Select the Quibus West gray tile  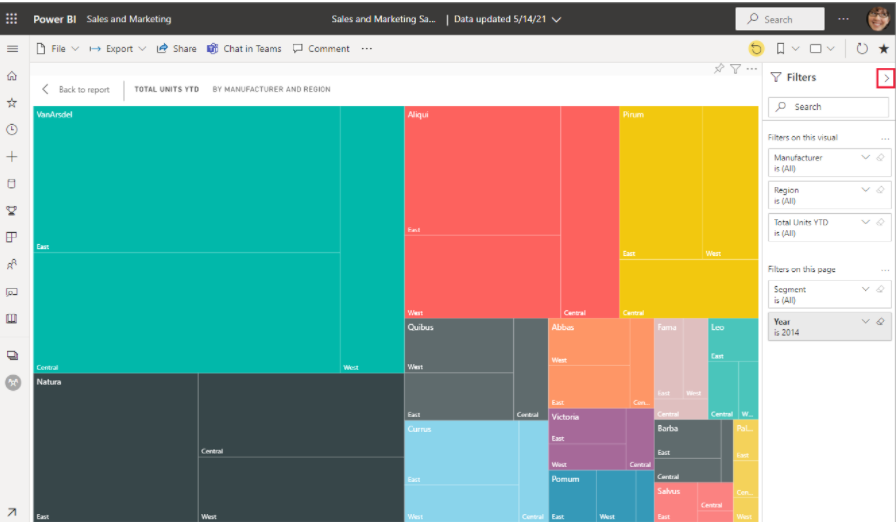459,346
